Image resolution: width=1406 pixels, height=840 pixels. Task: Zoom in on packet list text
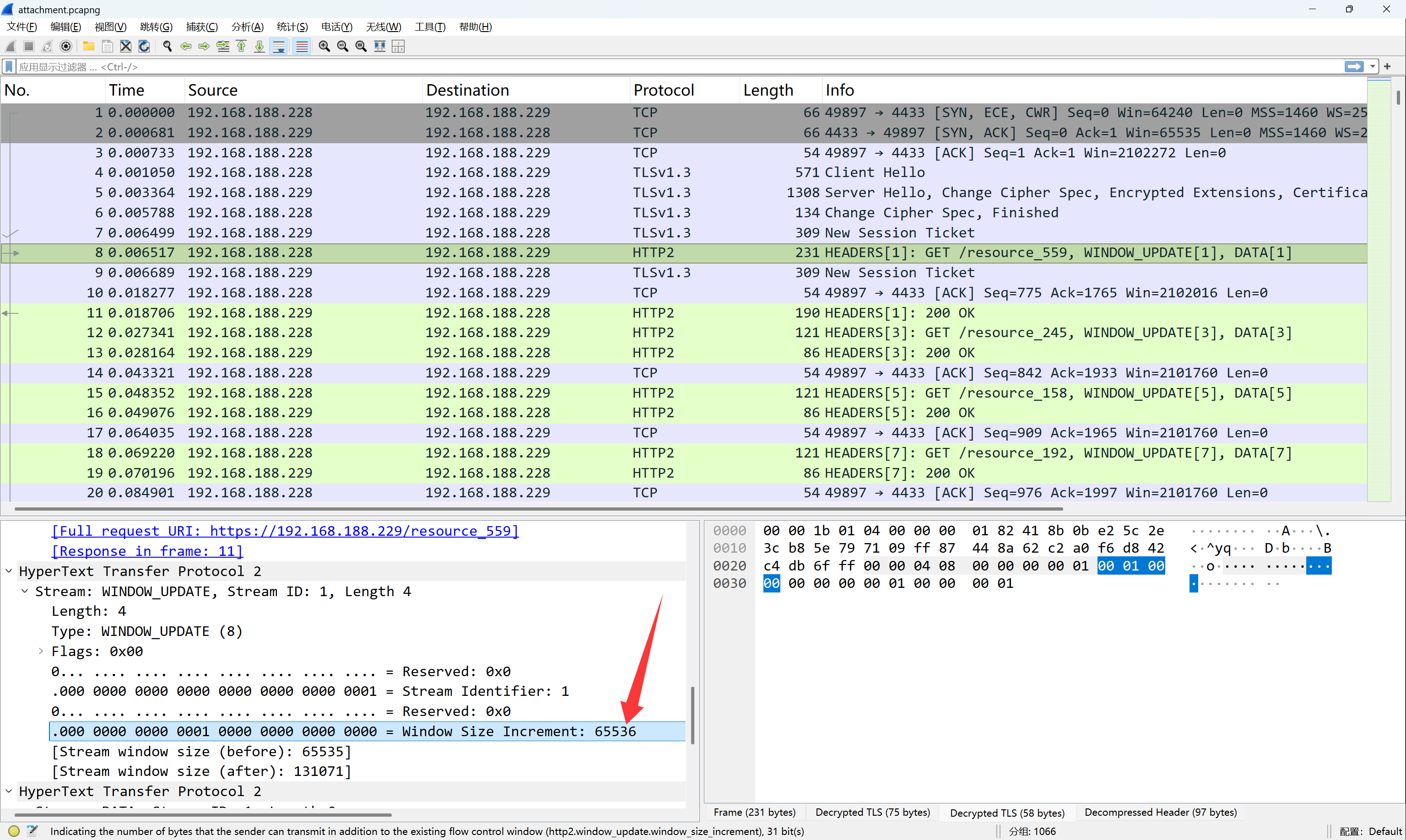pos(324,46)
